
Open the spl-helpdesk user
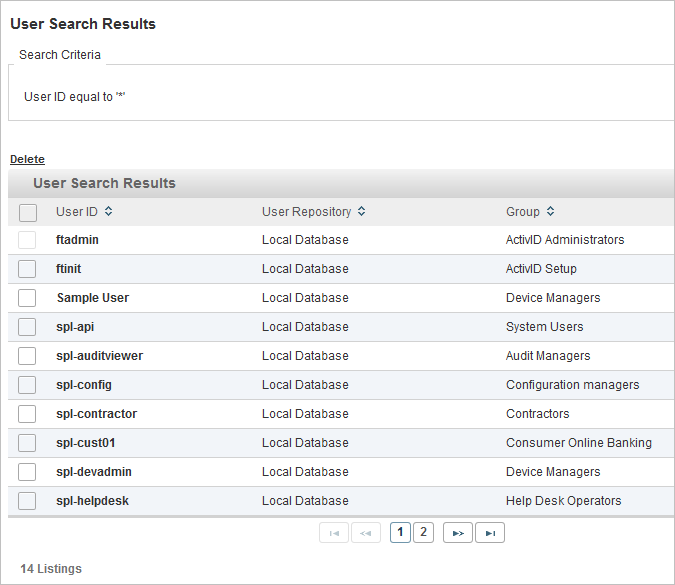click(93, 501)
